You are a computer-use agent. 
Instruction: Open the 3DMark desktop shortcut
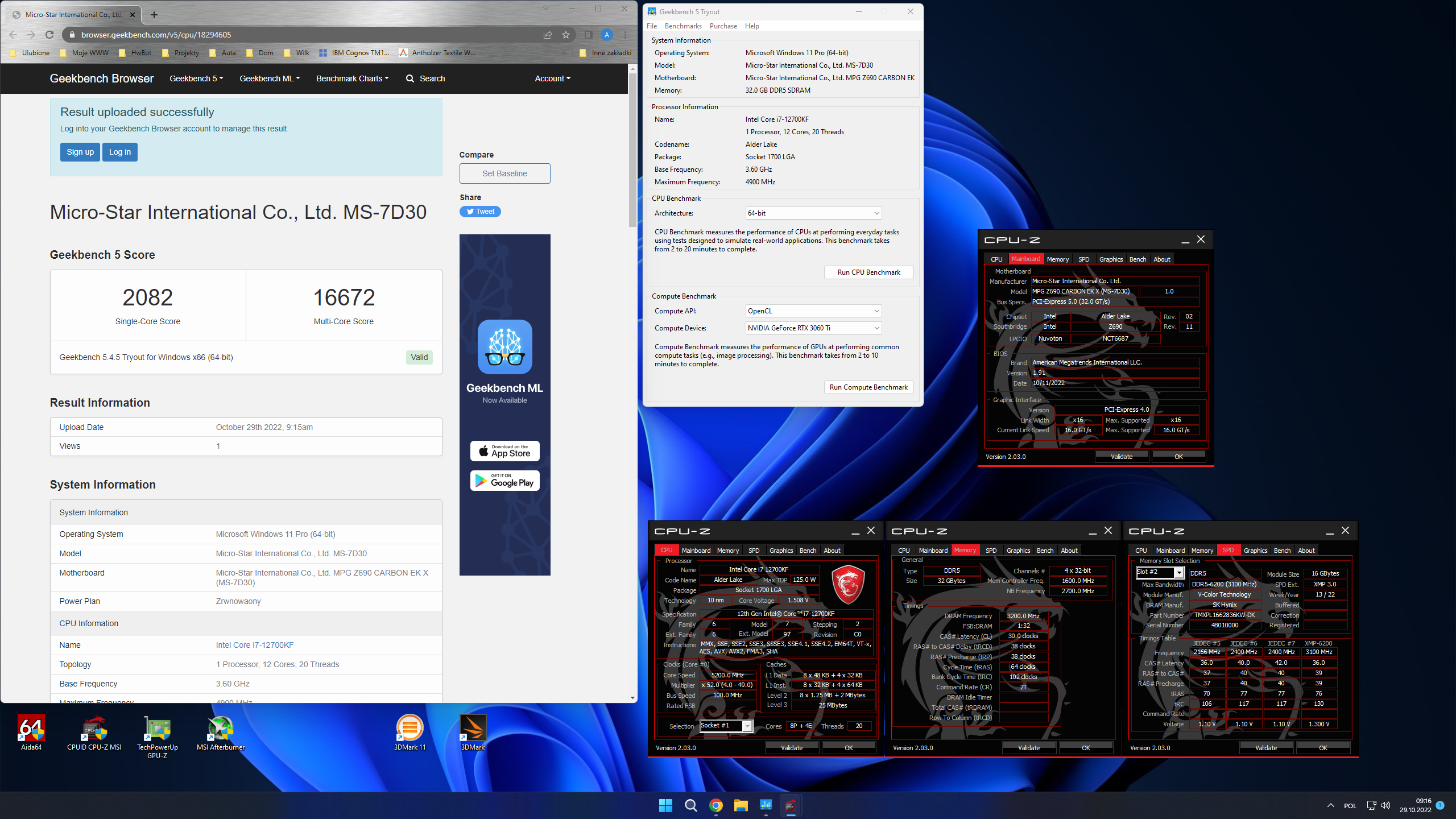[x=473, y=733]
